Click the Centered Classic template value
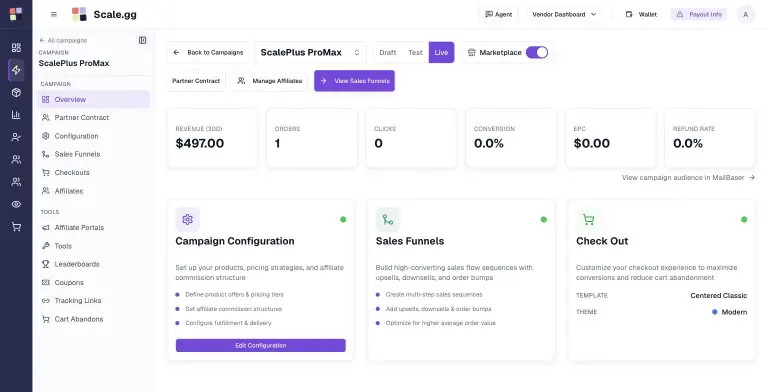This screenshot has width=768, height=392. [719, 295]
